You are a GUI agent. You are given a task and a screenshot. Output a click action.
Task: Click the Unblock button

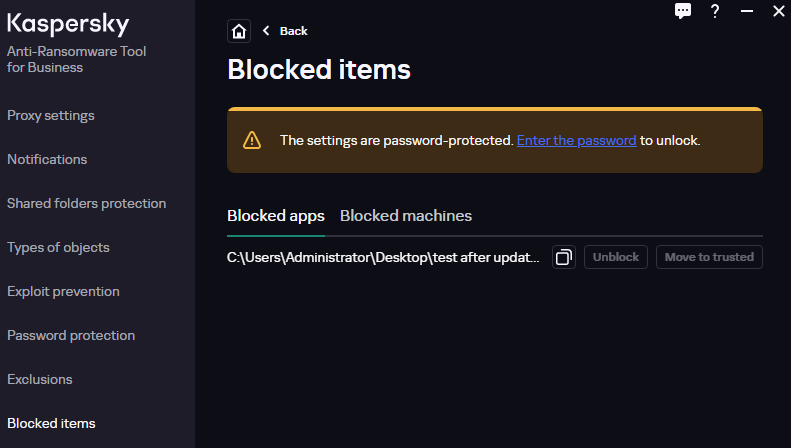[616, 257]
